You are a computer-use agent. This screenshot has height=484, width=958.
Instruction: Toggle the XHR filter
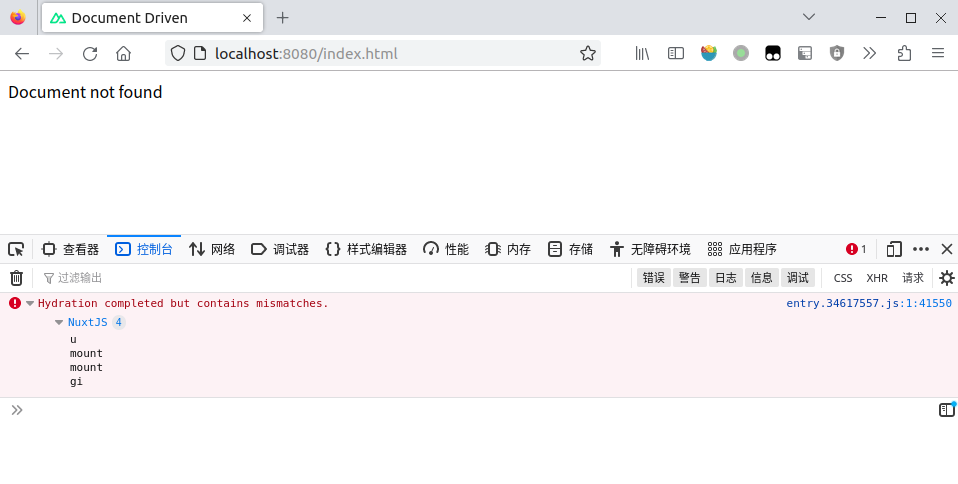coord(877,278)
